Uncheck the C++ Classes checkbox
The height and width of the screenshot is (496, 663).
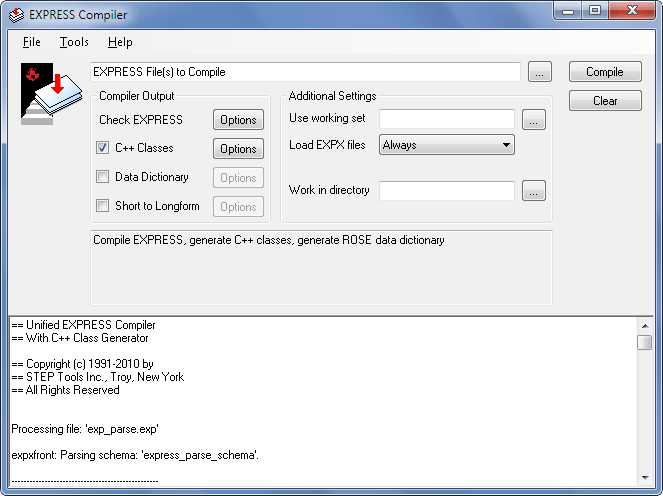(102, 148)
